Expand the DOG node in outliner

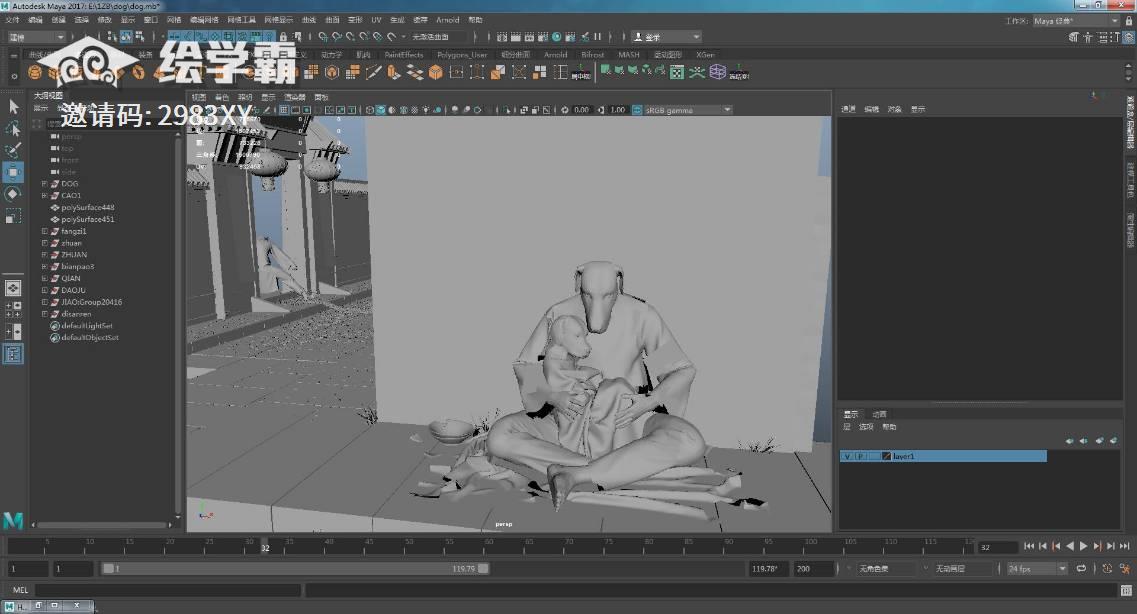44,184
